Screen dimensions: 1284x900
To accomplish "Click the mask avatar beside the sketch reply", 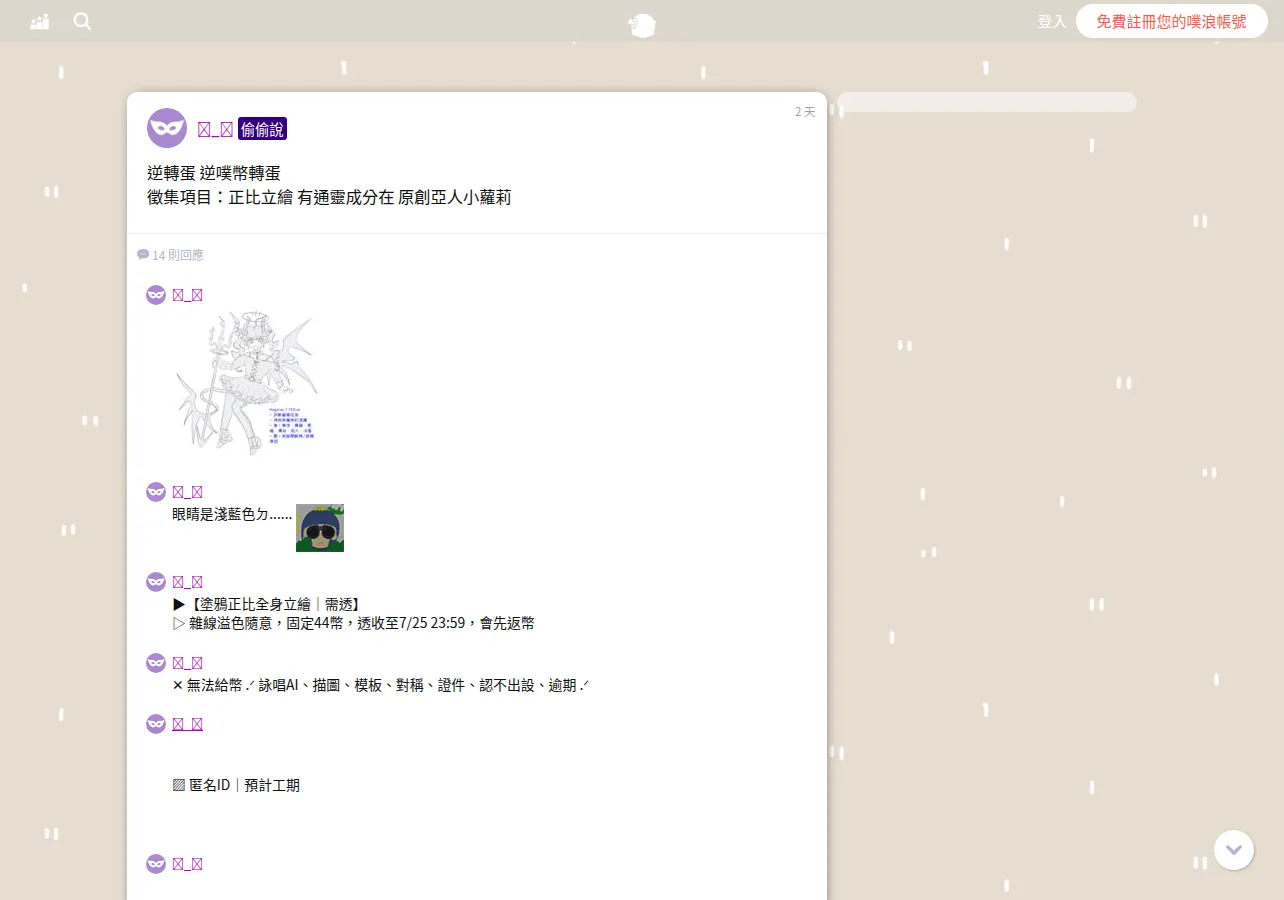I will 156,295.
